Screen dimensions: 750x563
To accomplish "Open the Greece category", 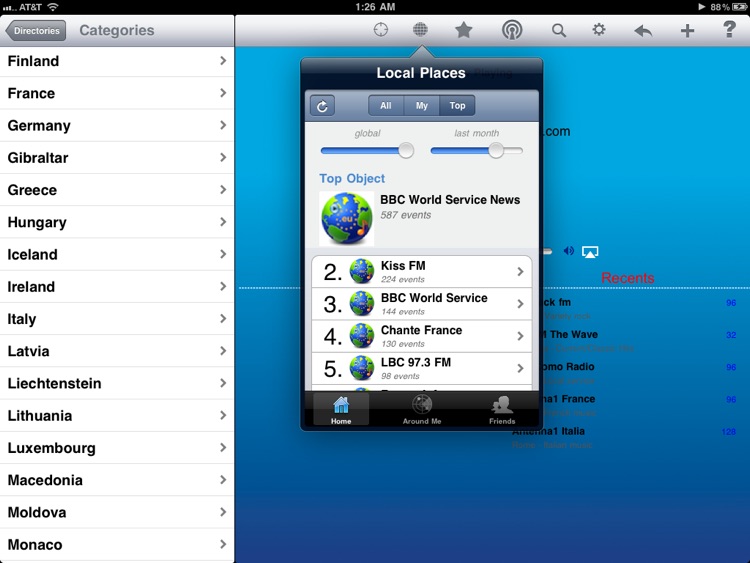I will pyautogui.click(x=117, y=190).
